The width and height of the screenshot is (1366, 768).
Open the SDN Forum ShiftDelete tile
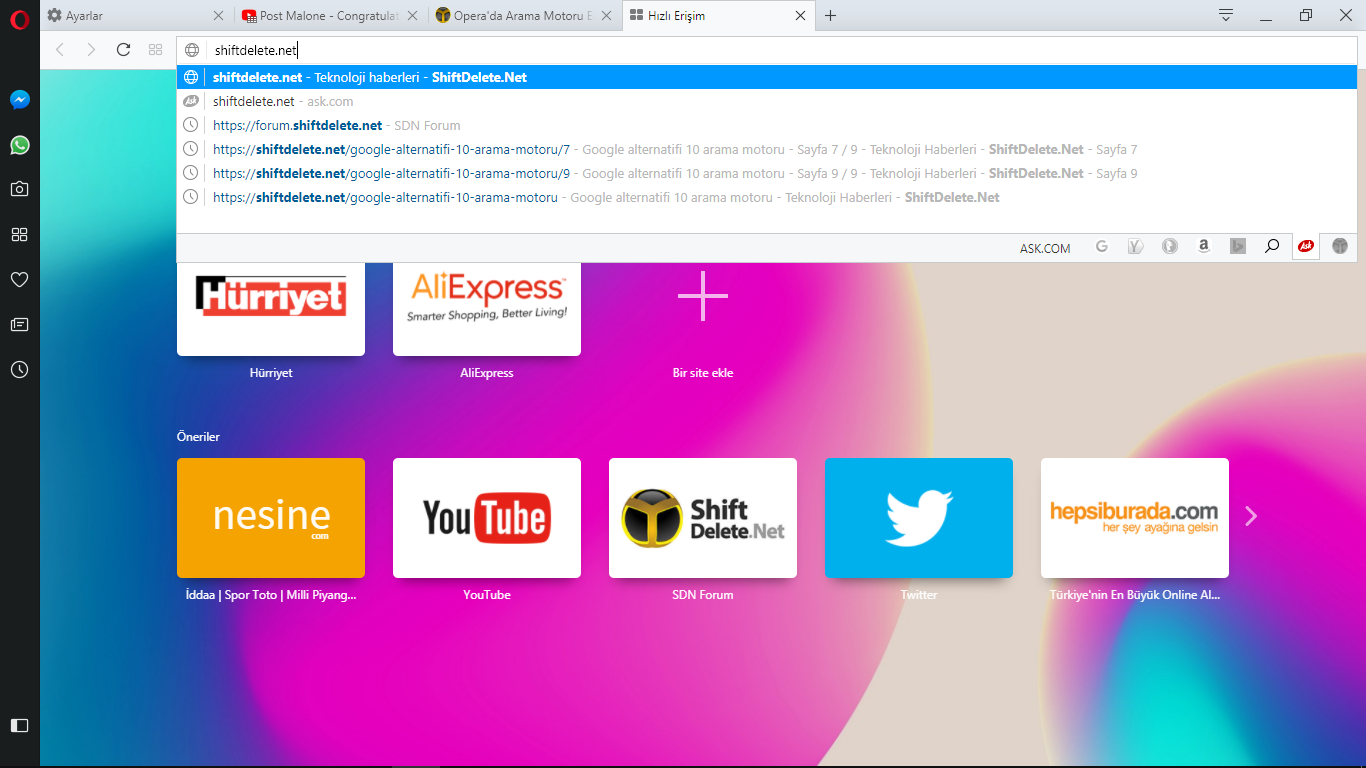[703, 518]
